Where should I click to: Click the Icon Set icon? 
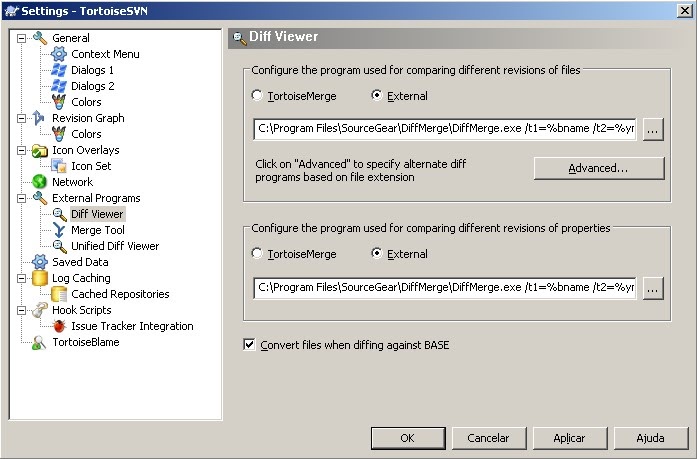59,166
